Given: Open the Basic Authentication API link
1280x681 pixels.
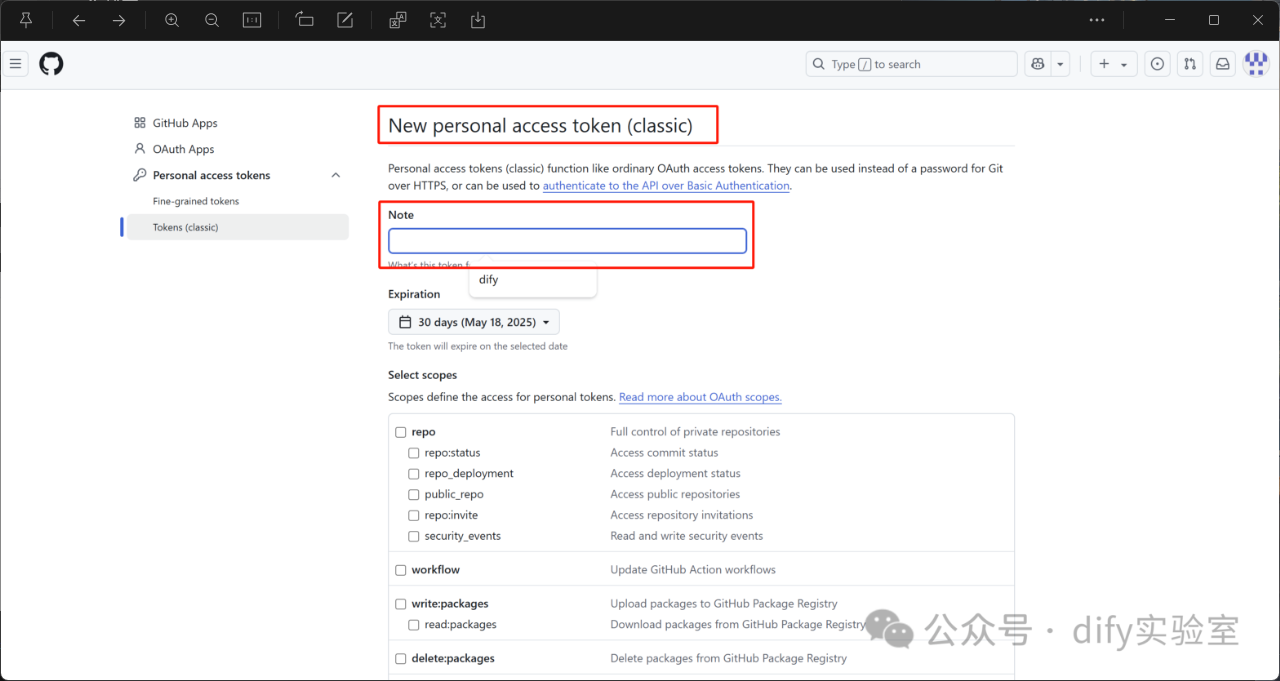Looking at the screenshot, I should click(x=666, y=186).
